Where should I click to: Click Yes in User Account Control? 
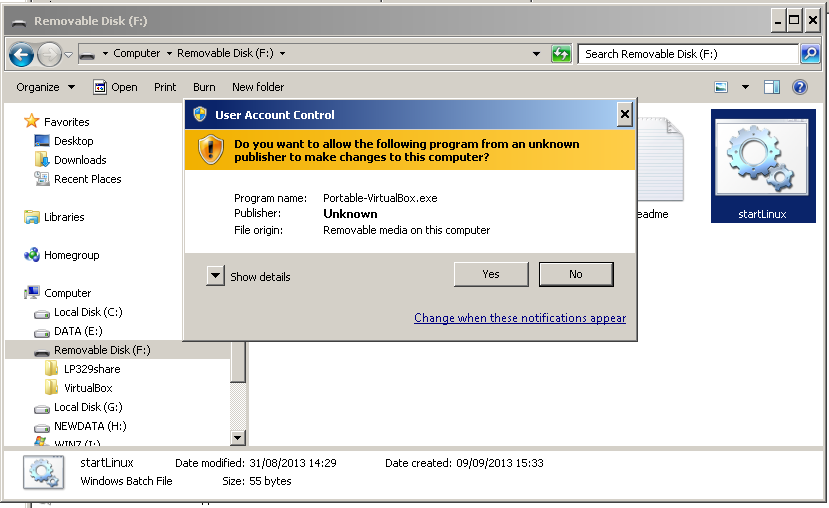pyautogui.click(x=491, y=274)
